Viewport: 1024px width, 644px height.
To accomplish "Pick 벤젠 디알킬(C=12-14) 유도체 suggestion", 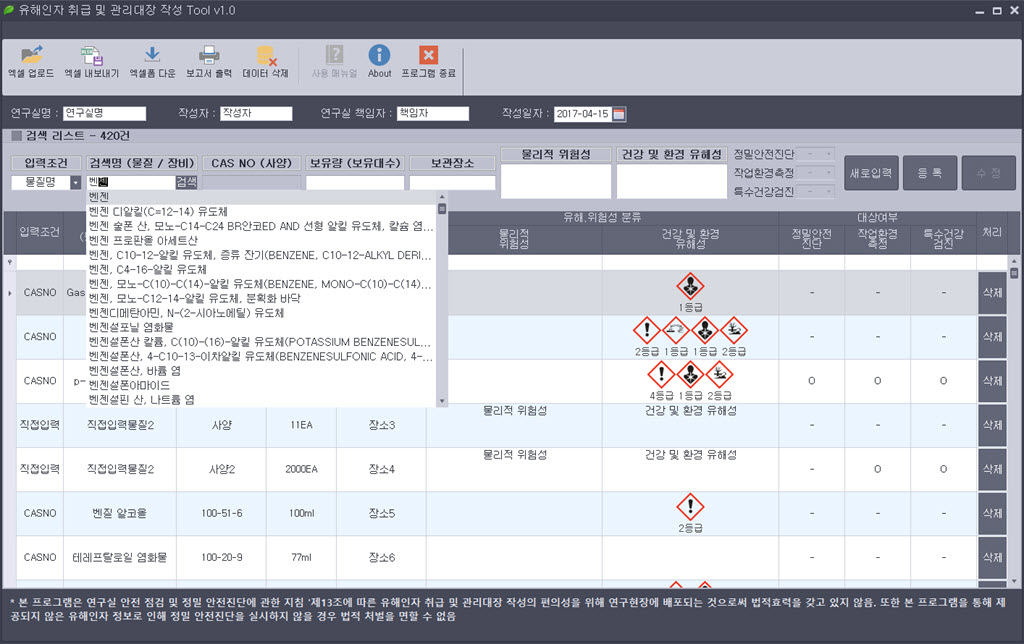I will coord(261,212).
